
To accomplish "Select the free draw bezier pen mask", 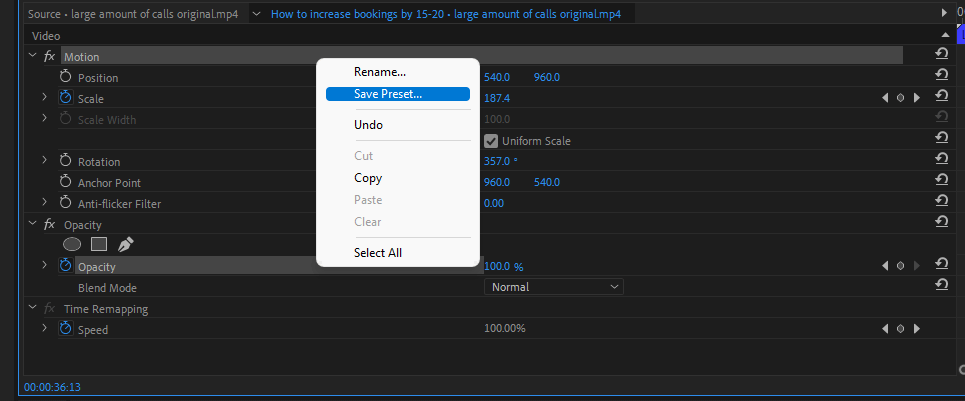I will 126,245.
